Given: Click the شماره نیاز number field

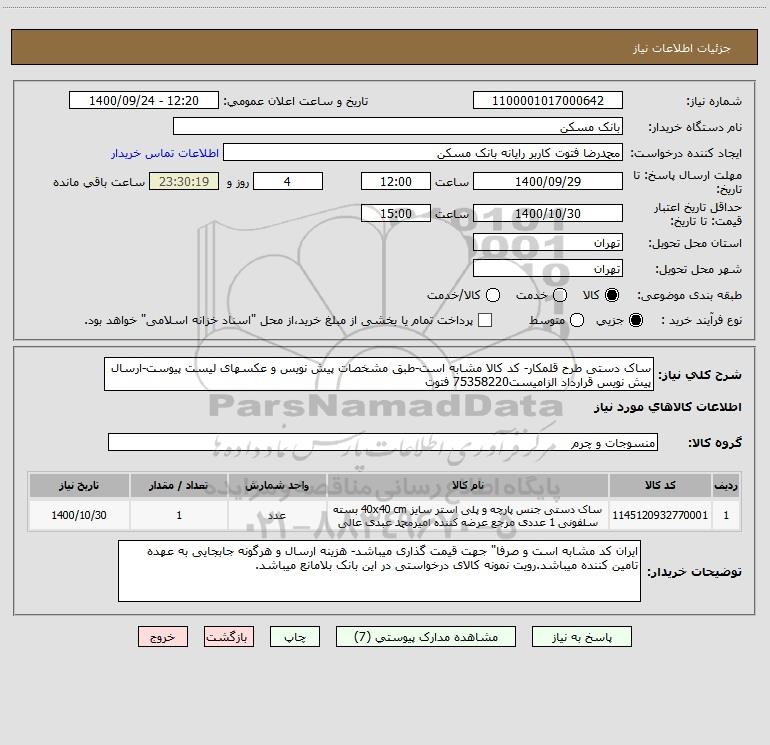Looking at the screenshot, I should pyautogui.click(x=548, y=100).
